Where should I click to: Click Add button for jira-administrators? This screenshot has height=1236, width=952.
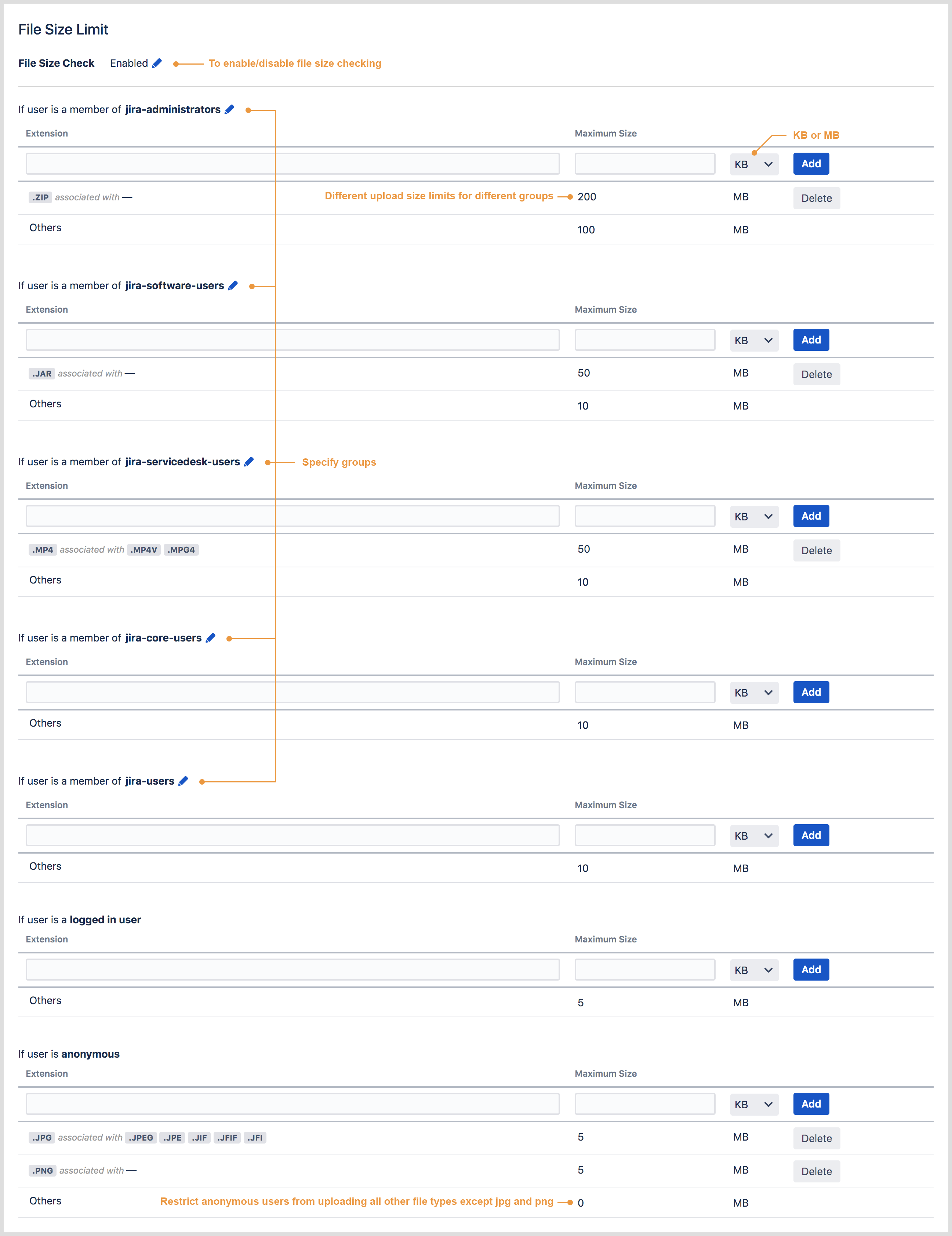pos(810,164)
